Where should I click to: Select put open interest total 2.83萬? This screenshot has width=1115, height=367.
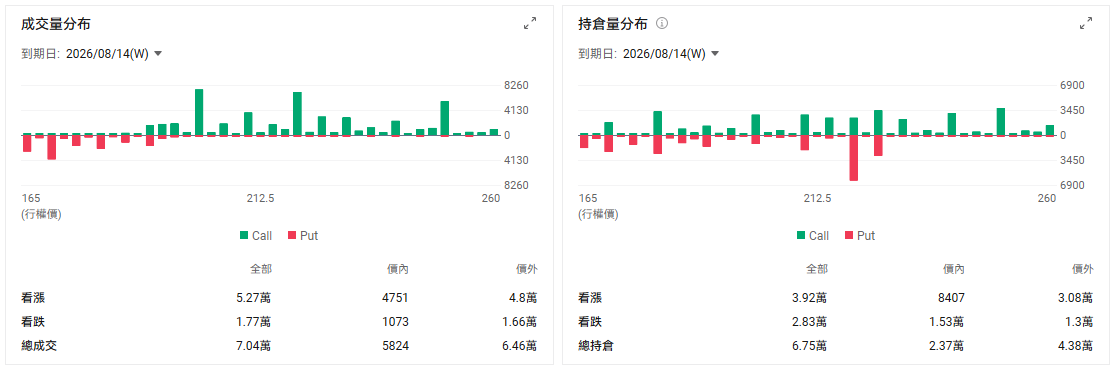[x=810, y=322]
